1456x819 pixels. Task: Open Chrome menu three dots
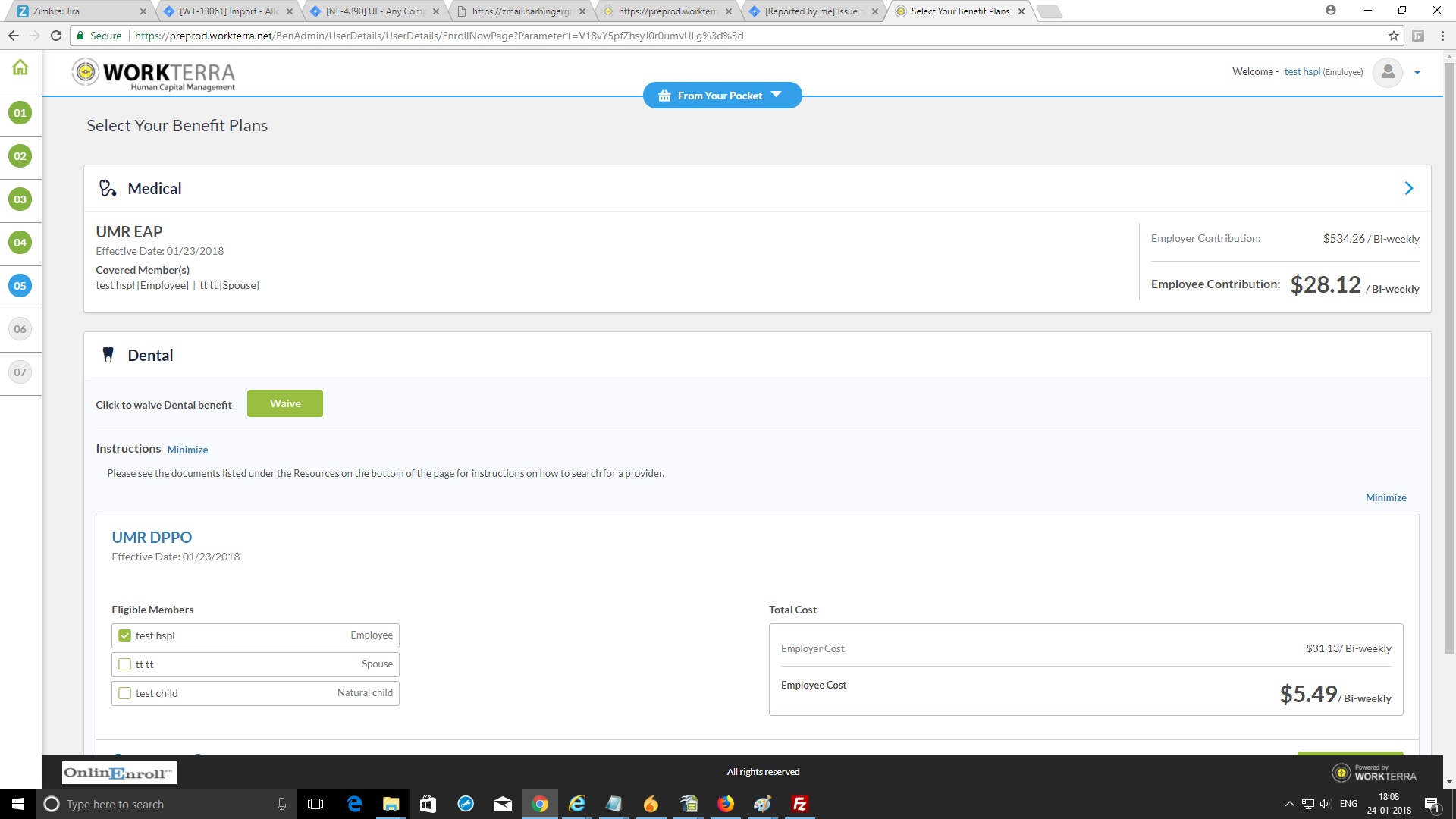[x=1442, y=36]
